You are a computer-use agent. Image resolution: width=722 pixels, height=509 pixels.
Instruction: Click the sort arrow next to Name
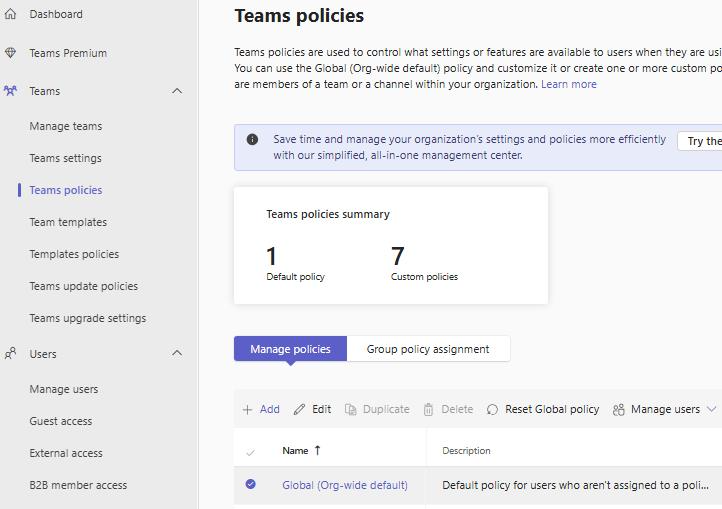coord(317,450)
